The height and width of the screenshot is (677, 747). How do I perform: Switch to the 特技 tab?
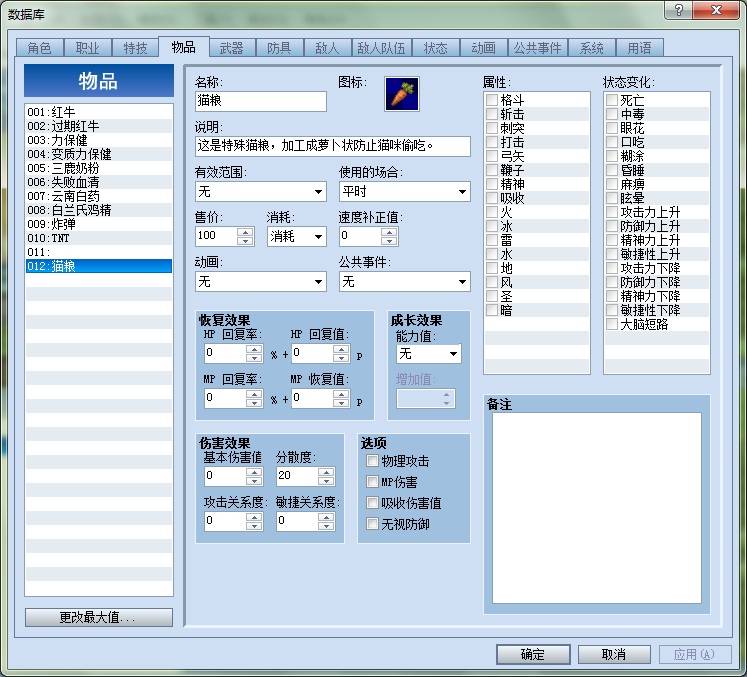pos(135,48)
